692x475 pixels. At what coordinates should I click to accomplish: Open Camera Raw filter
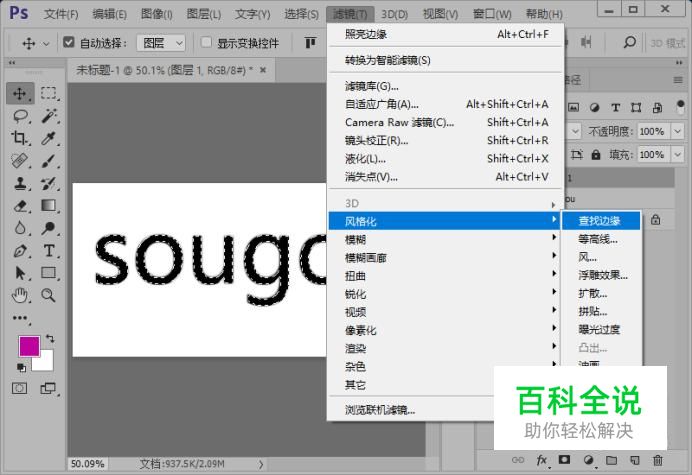tap(446, 122)
